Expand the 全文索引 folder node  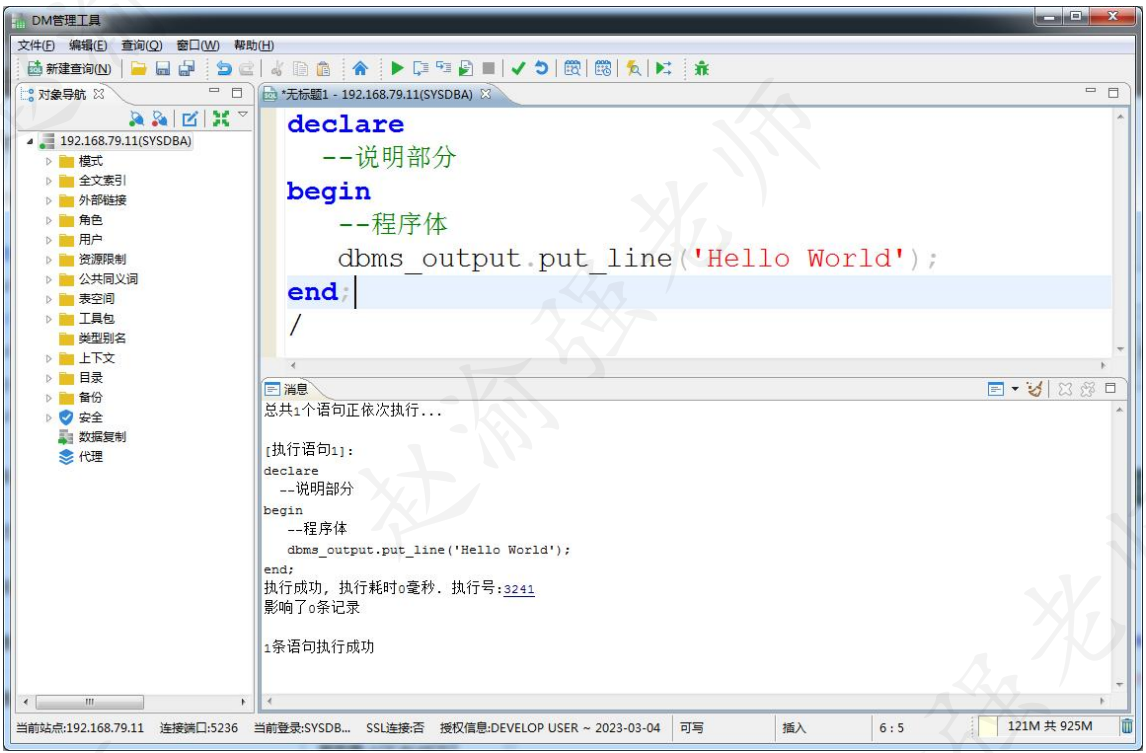49,181
